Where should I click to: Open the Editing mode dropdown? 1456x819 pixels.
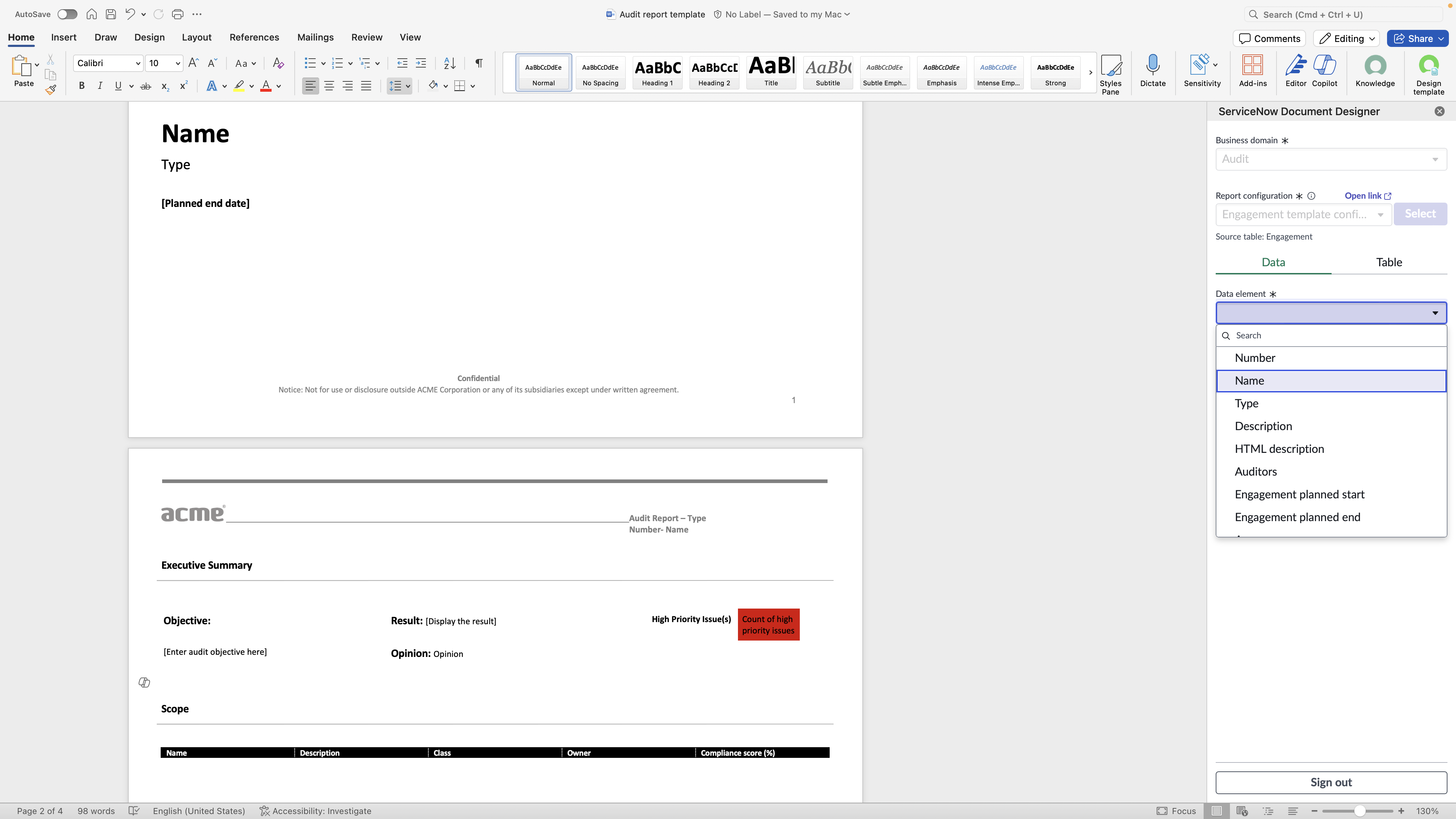[1347, 38]
